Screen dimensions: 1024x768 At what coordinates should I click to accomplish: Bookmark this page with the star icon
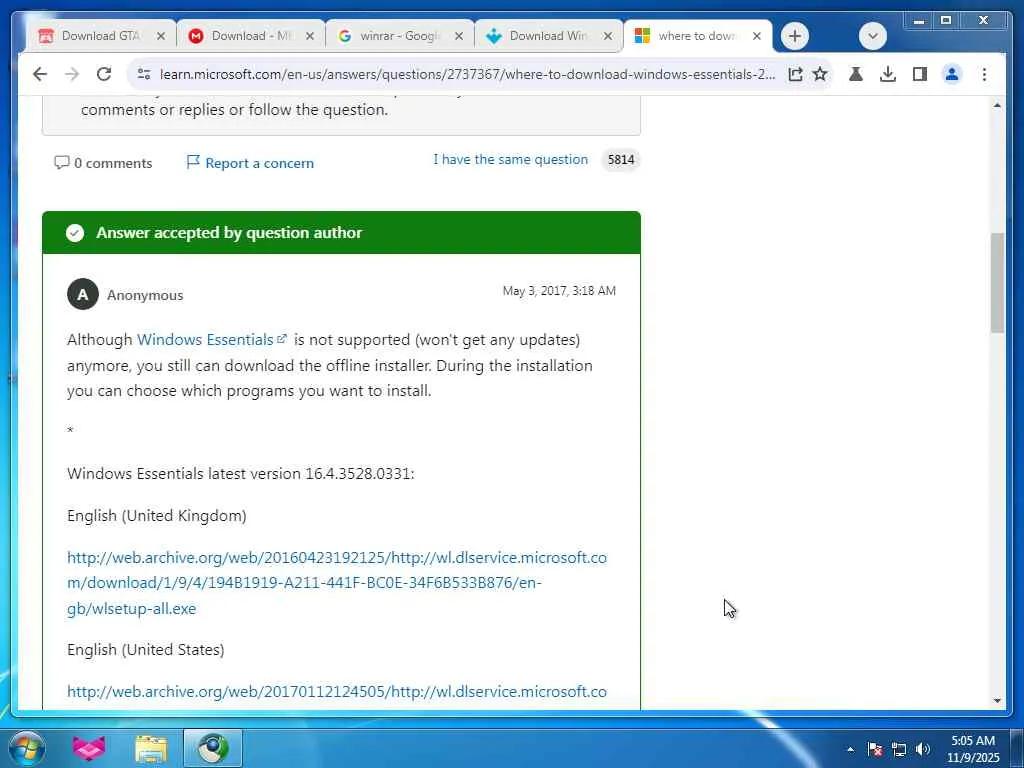tap(820, 74)
